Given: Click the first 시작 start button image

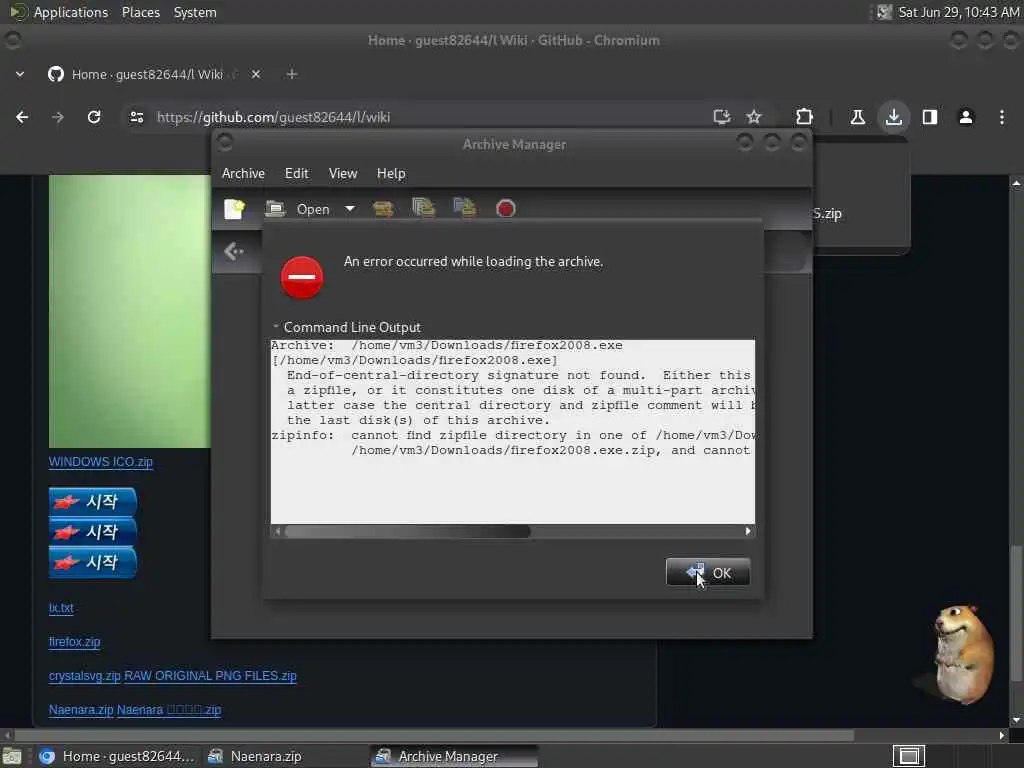Looking at the screenshot, I should (93, 502).
